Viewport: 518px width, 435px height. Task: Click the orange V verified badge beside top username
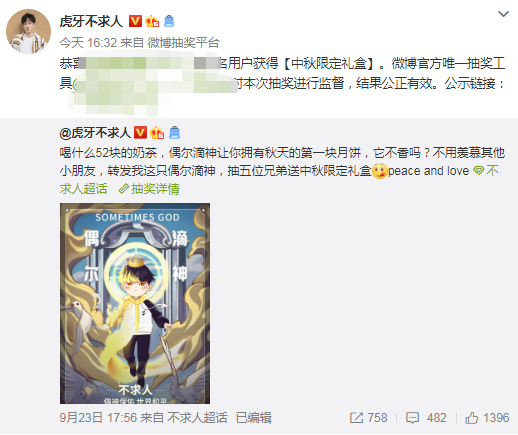[135, 21]
